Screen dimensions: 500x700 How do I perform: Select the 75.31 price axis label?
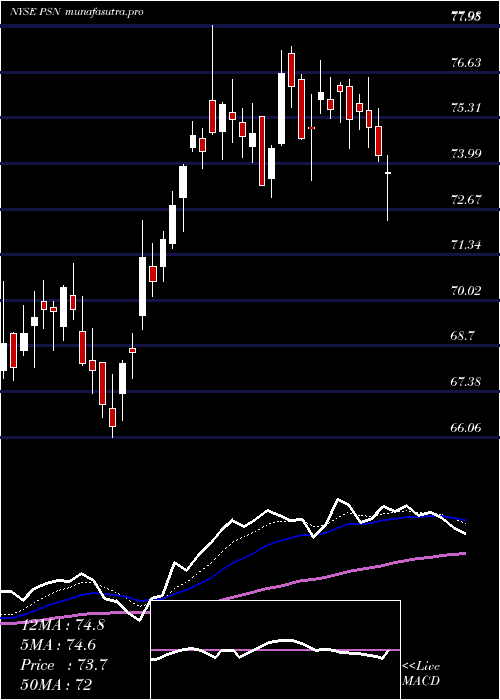tap(466, 108)
